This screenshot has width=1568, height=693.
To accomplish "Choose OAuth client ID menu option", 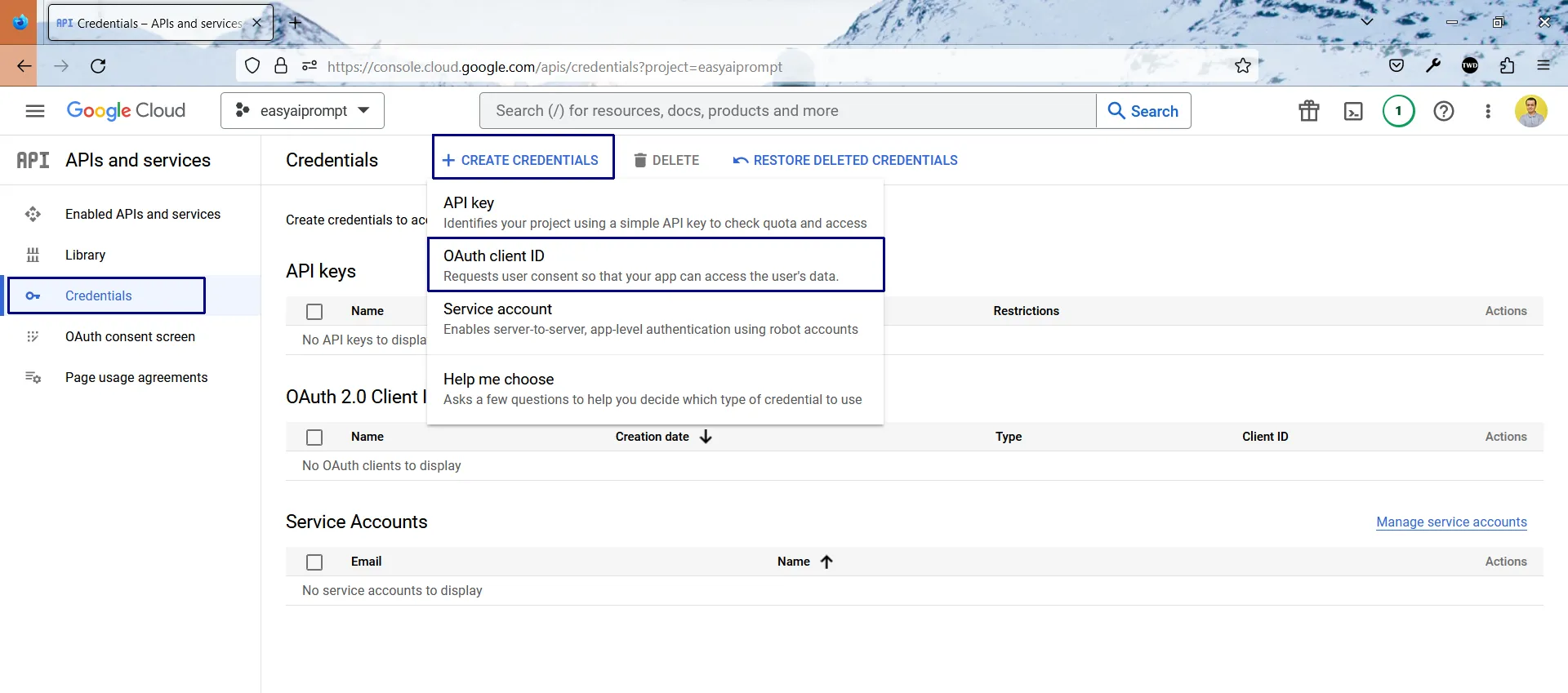I will click(656, 264).
